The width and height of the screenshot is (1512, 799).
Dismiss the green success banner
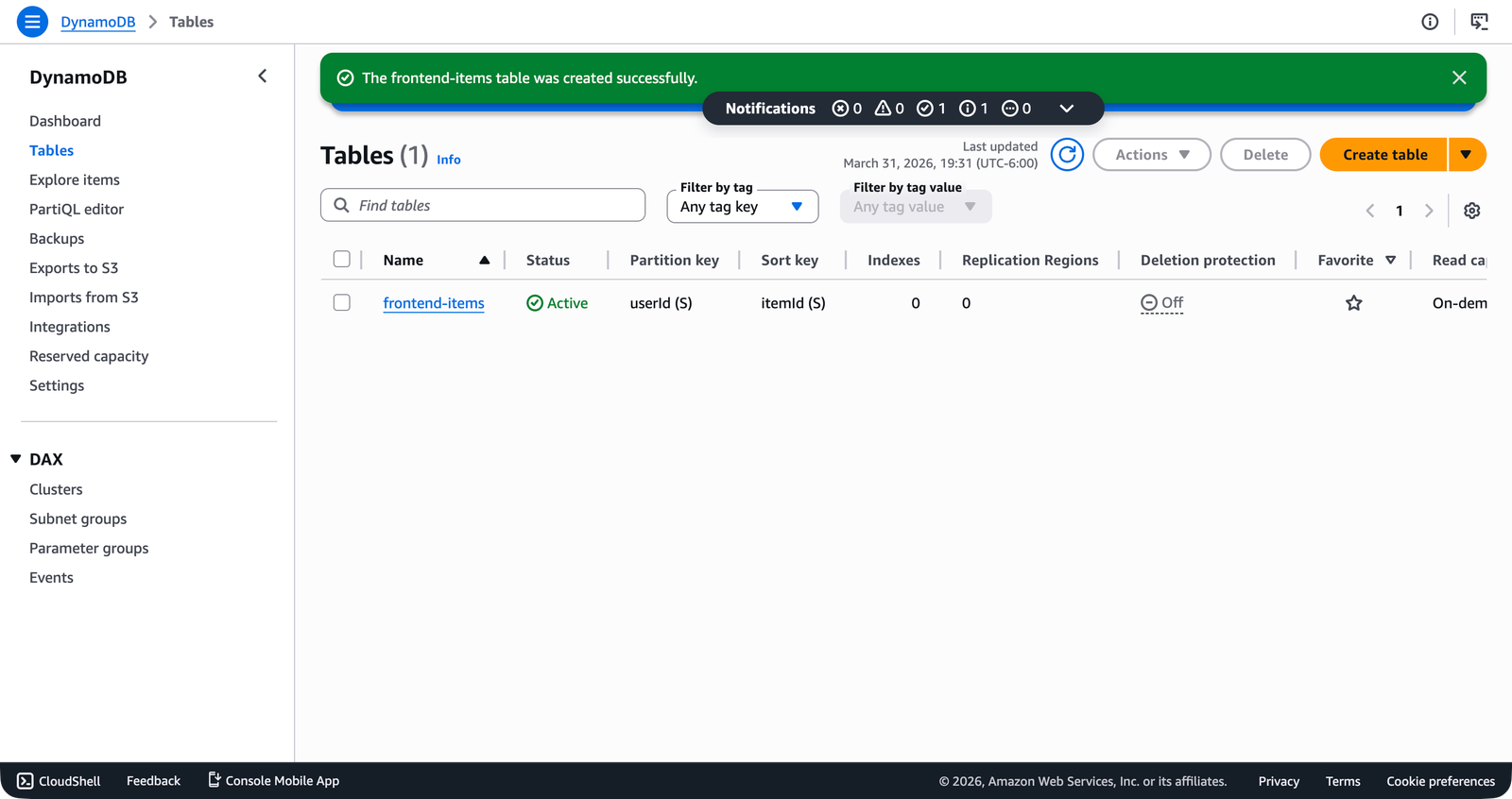pyautogui.click(x=1459, y=77)
